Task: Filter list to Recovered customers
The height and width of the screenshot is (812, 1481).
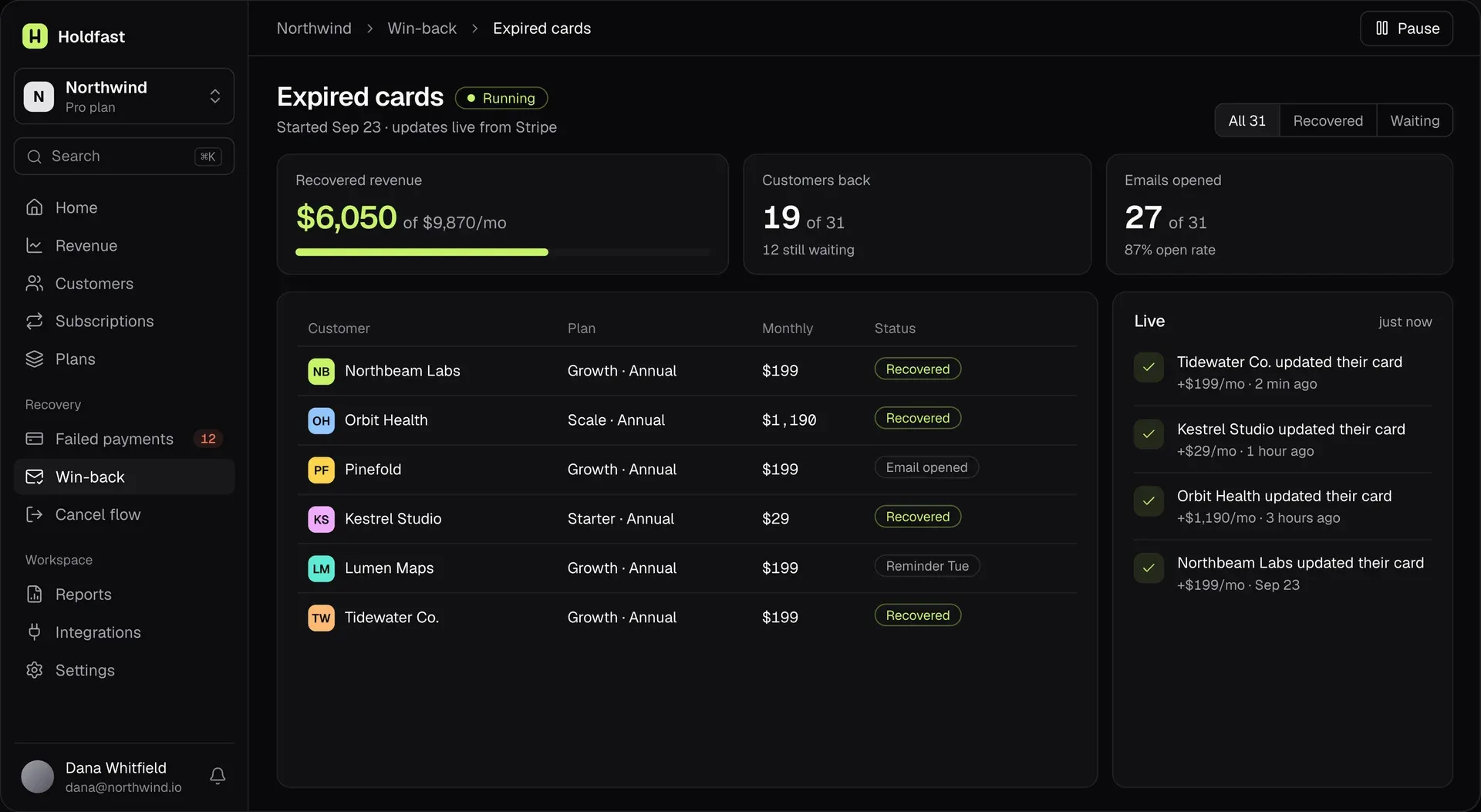Action: (x=1328, y=120)
